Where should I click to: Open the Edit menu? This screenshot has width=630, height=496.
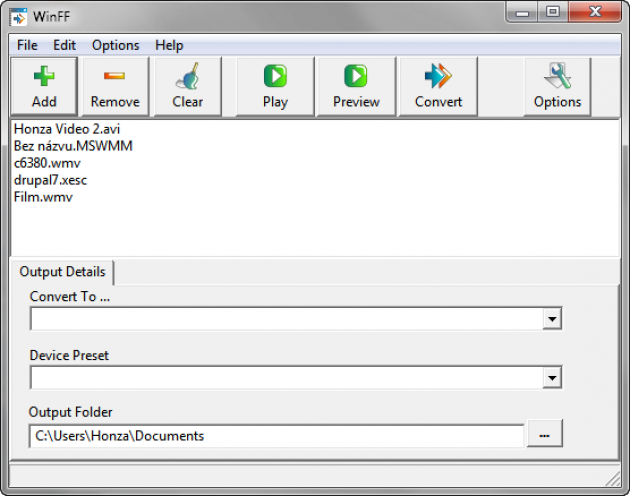(64, 45)
